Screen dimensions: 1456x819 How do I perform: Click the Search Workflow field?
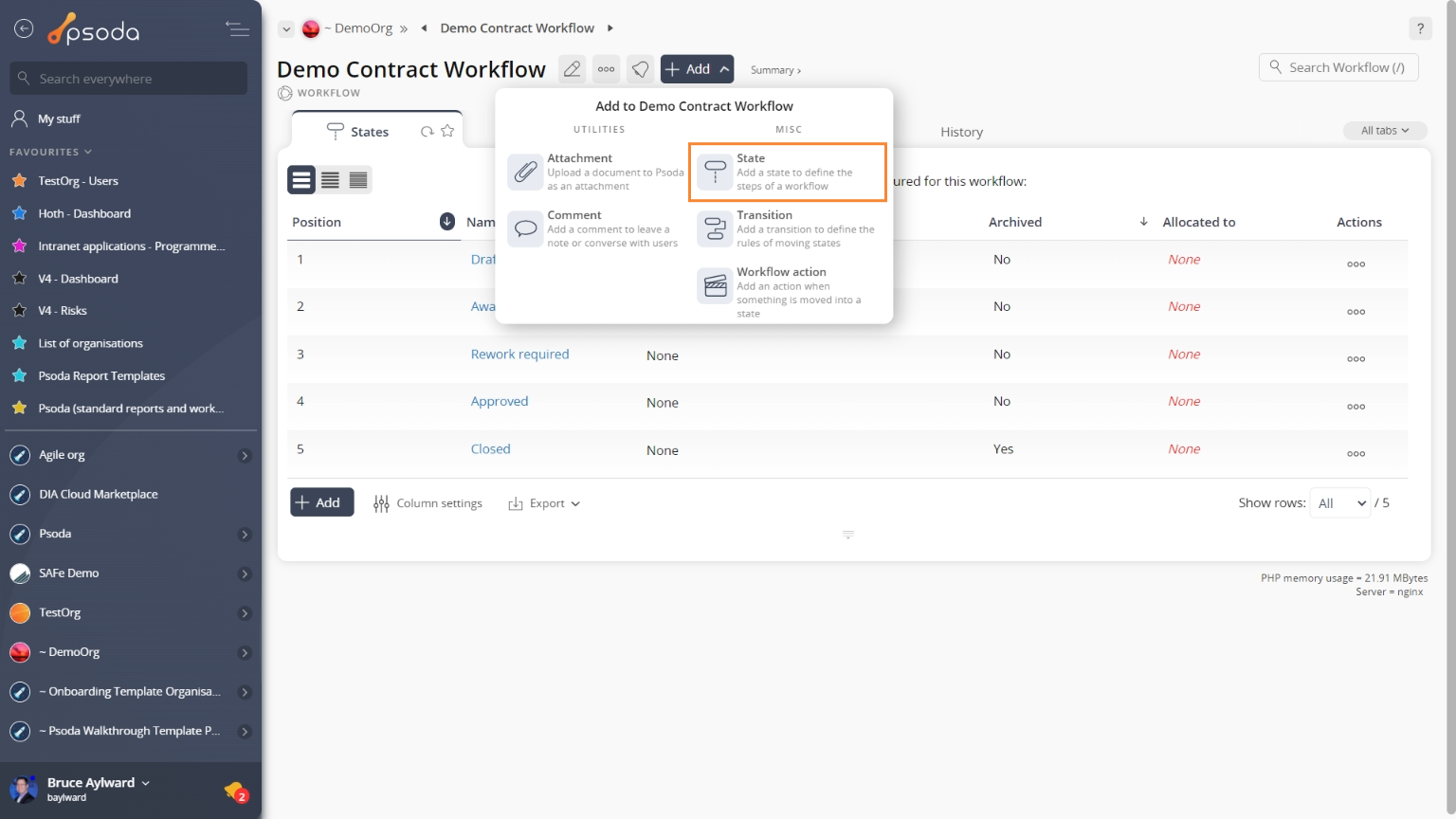click(x=1338, y=67)
